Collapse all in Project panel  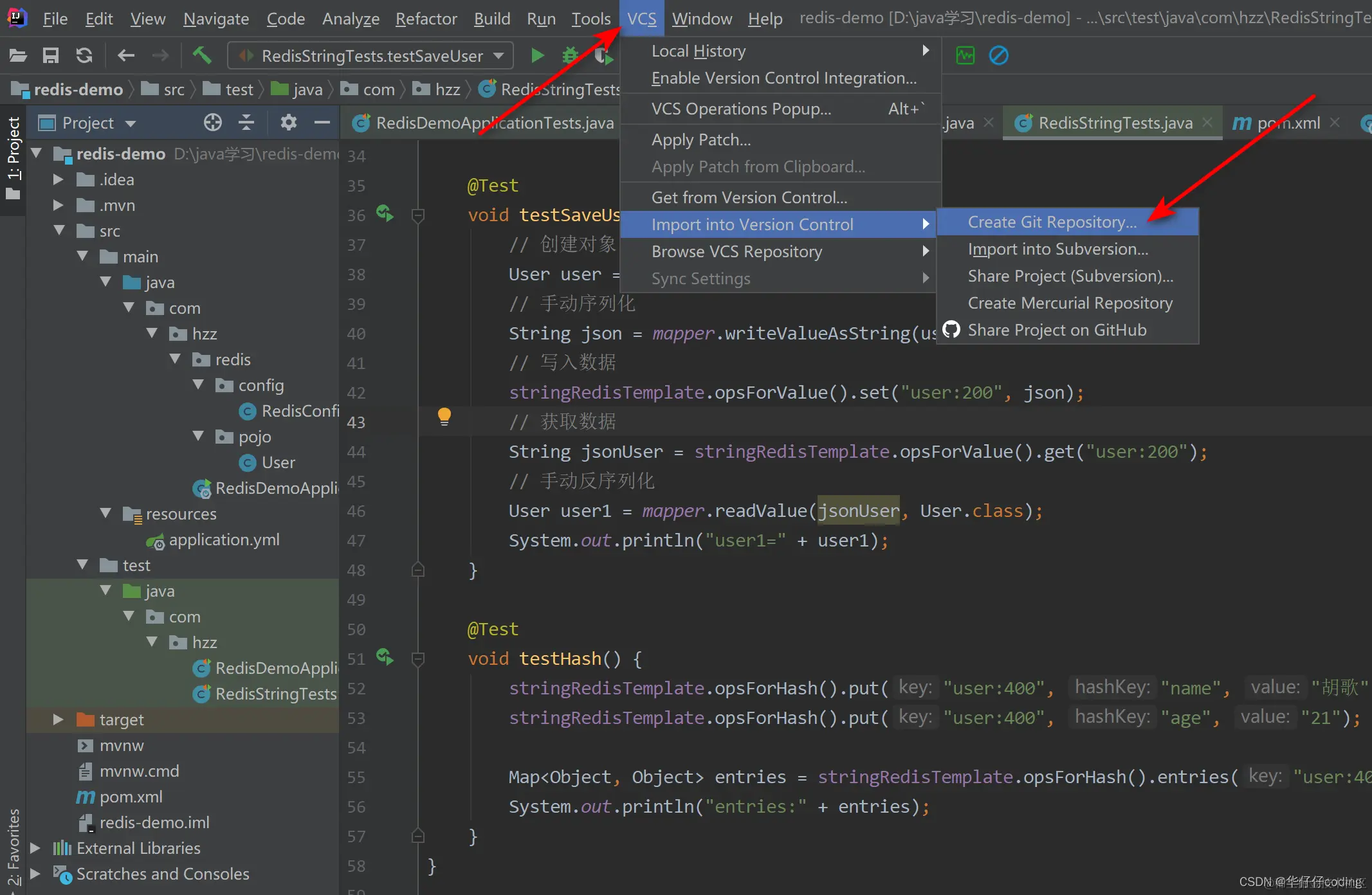246,122
